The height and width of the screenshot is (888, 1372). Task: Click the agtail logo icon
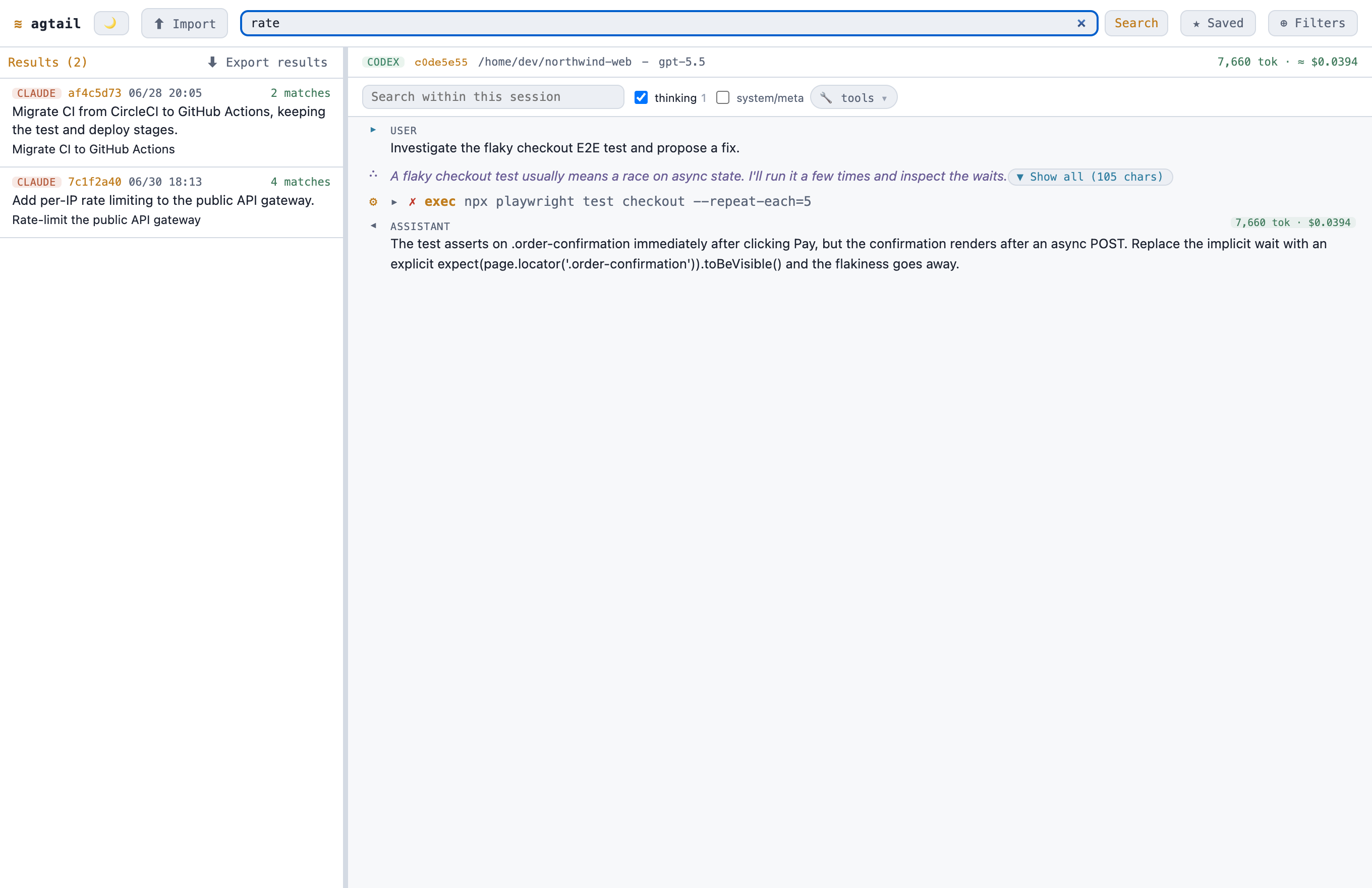pos(18,24)
